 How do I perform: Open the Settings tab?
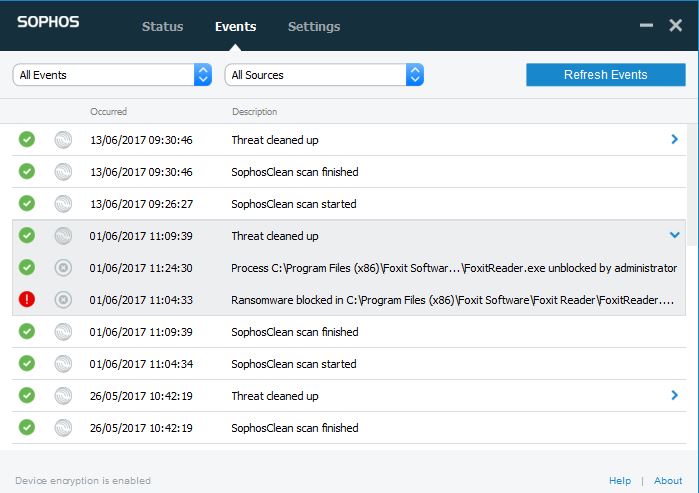coord(314,26)
